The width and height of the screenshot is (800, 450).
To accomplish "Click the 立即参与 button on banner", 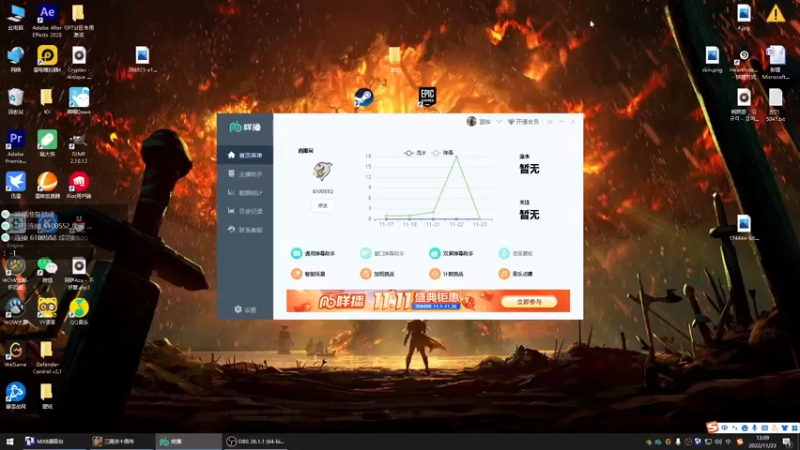I will coord(529,302).
